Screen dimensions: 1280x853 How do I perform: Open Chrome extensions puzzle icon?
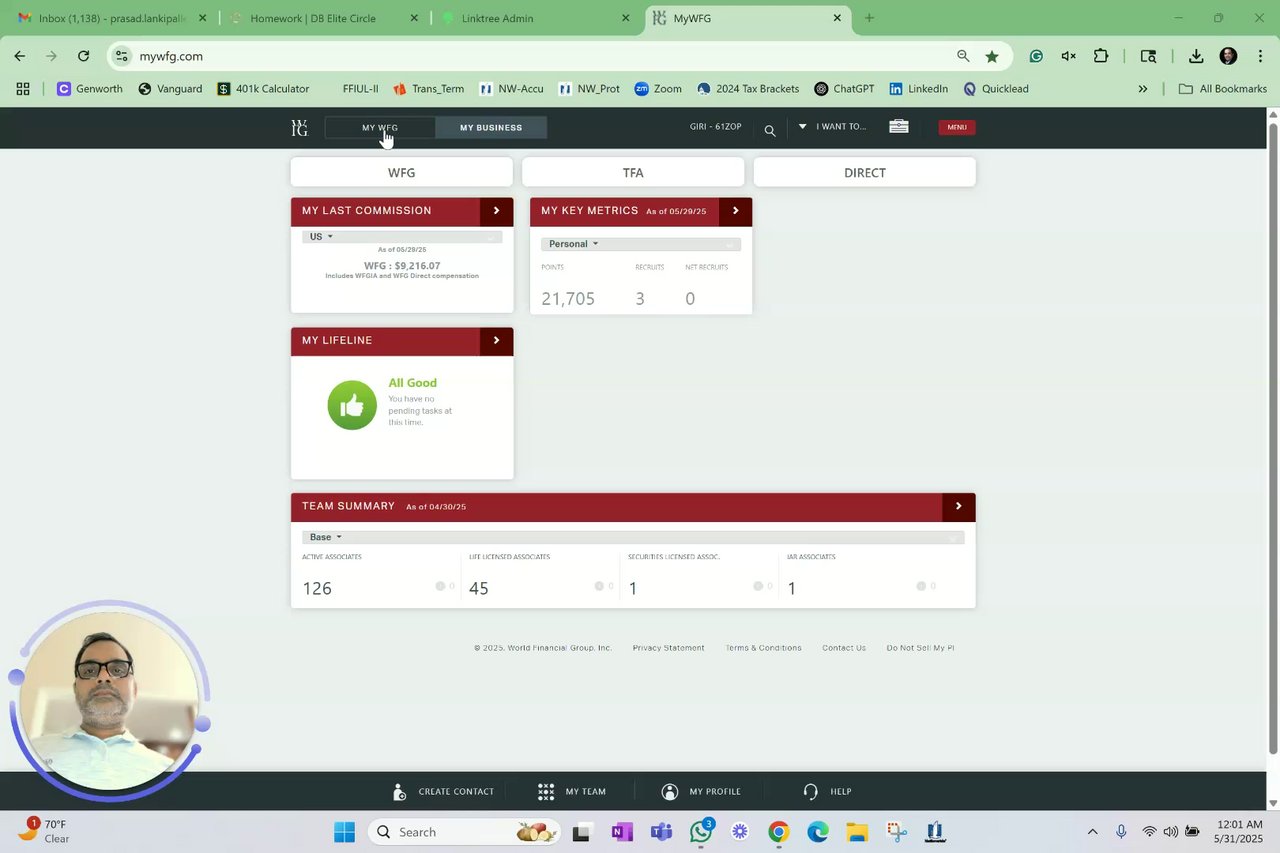[1101, 57]
